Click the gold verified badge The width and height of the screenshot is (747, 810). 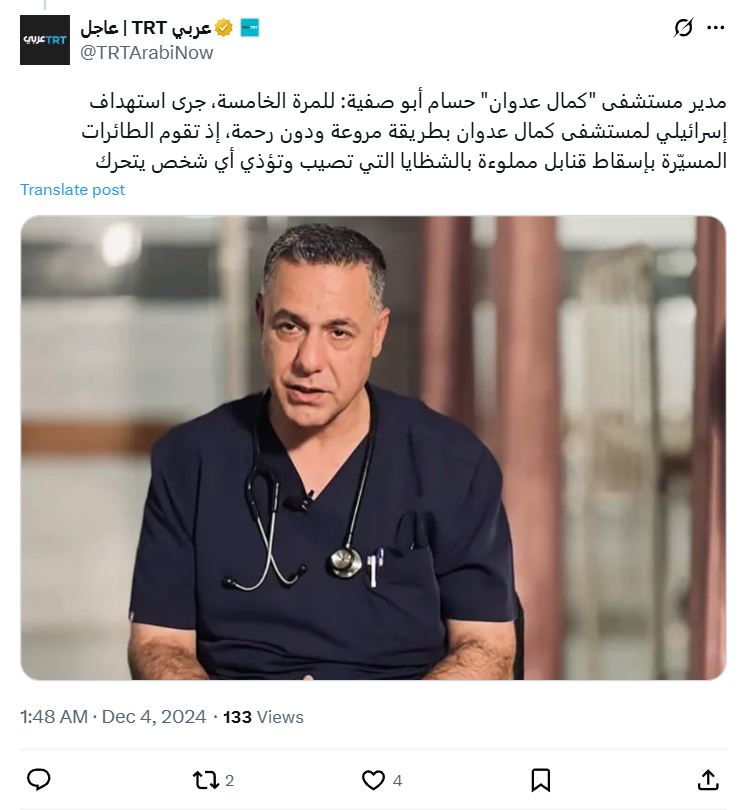[x=223, y=27]
